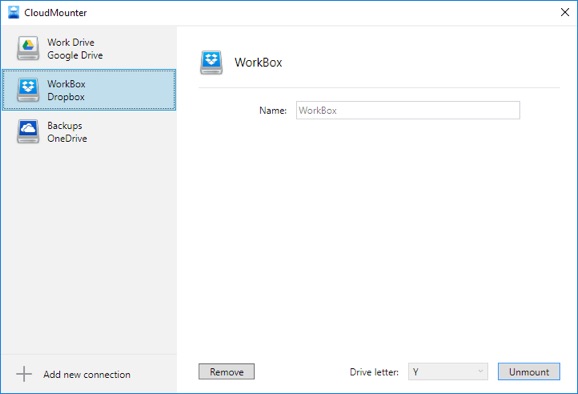Click the Drive letter dropdown arrow
Image resolution: width=578 pixels, height=394 pixels.
(x=480, y=372)
